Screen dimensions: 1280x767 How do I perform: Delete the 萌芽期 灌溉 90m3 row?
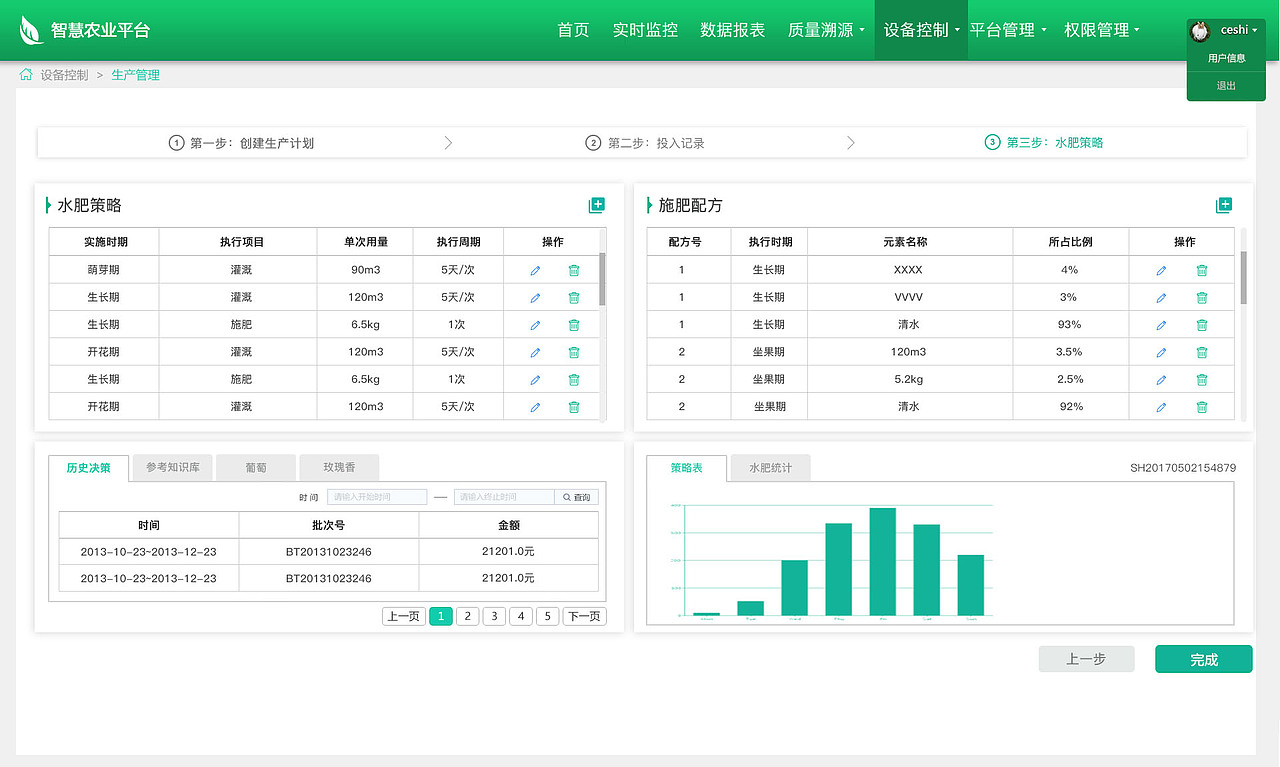[x=574, y=270]
